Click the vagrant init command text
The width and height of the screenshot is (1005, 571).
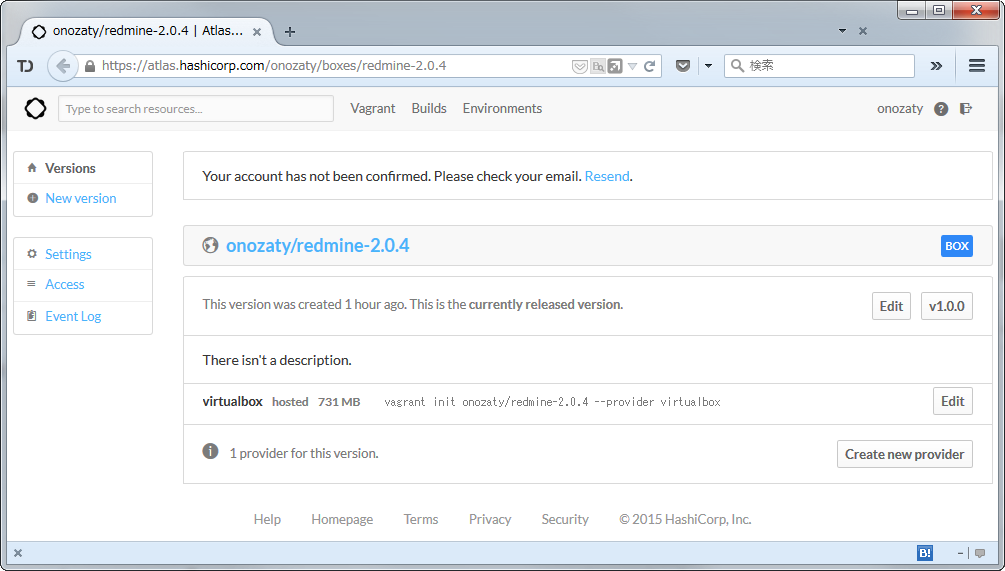pos(552,402)
